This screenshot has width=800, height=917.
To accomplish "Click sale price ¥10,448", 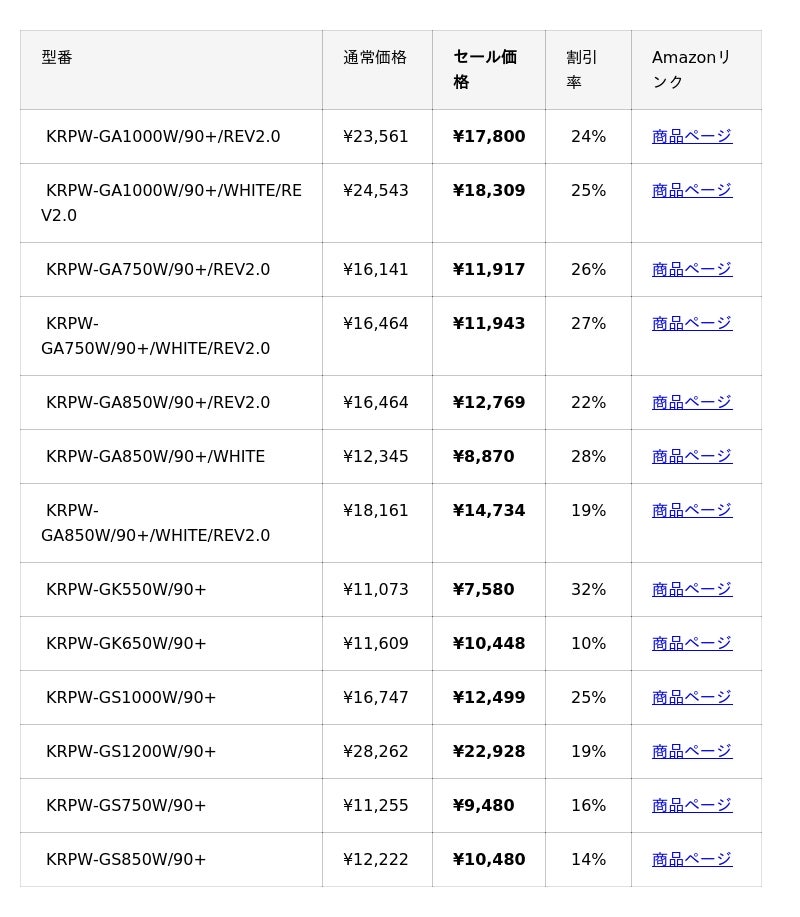I will (489, 643).
